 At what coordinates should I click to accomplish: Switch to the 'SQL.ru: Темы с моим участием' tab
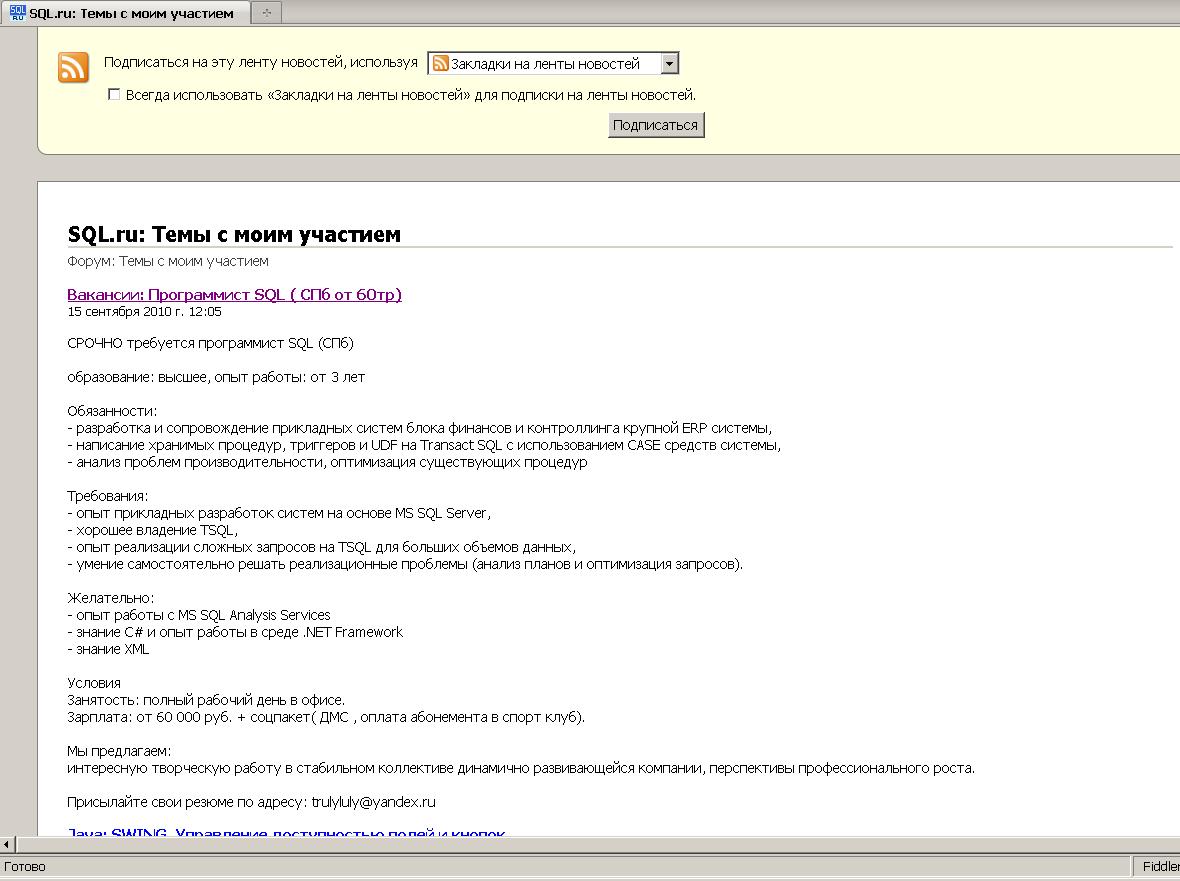click(x=130, y=13)
